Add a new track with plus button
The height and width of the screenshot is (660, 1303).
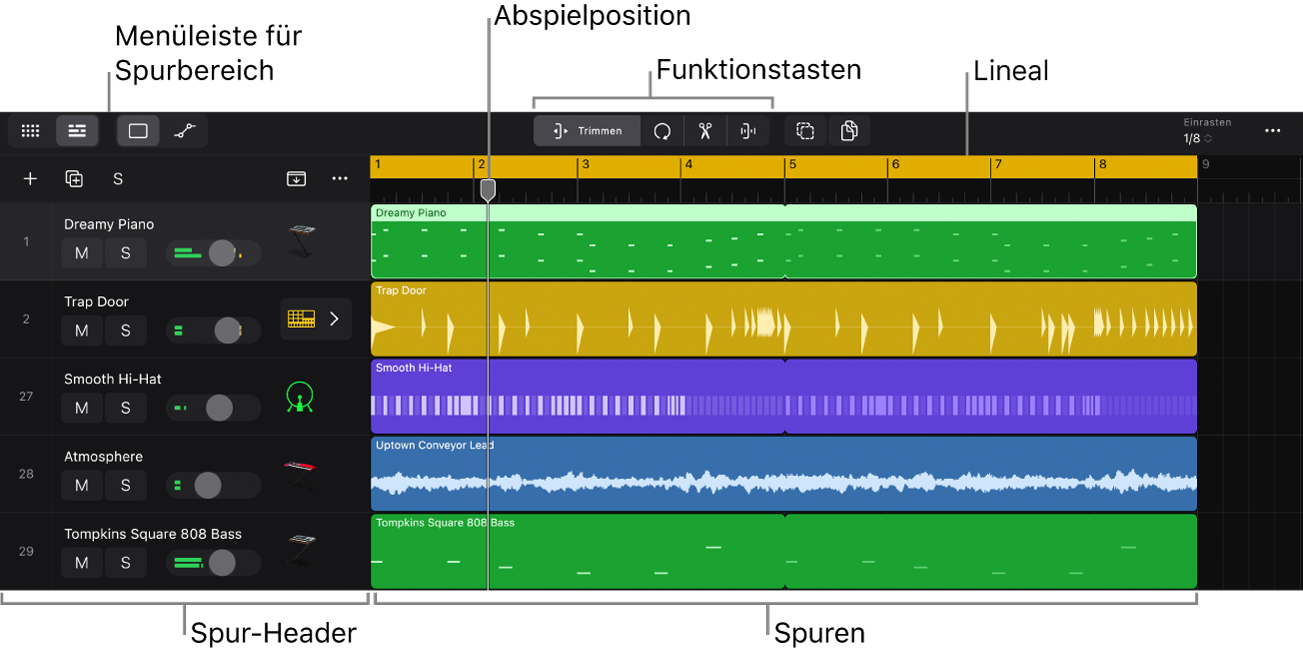tap(30, 179)
